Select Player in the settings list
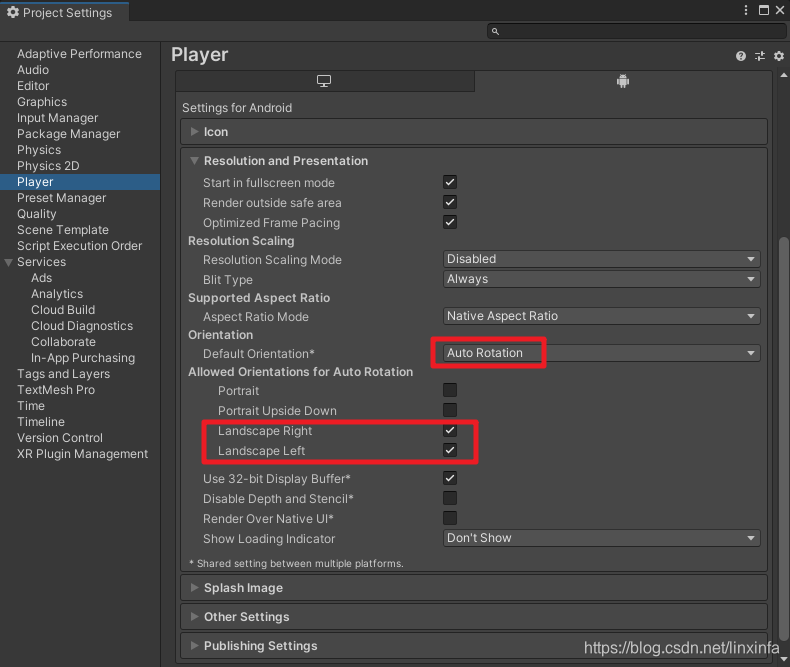 (x=80, y=182)
